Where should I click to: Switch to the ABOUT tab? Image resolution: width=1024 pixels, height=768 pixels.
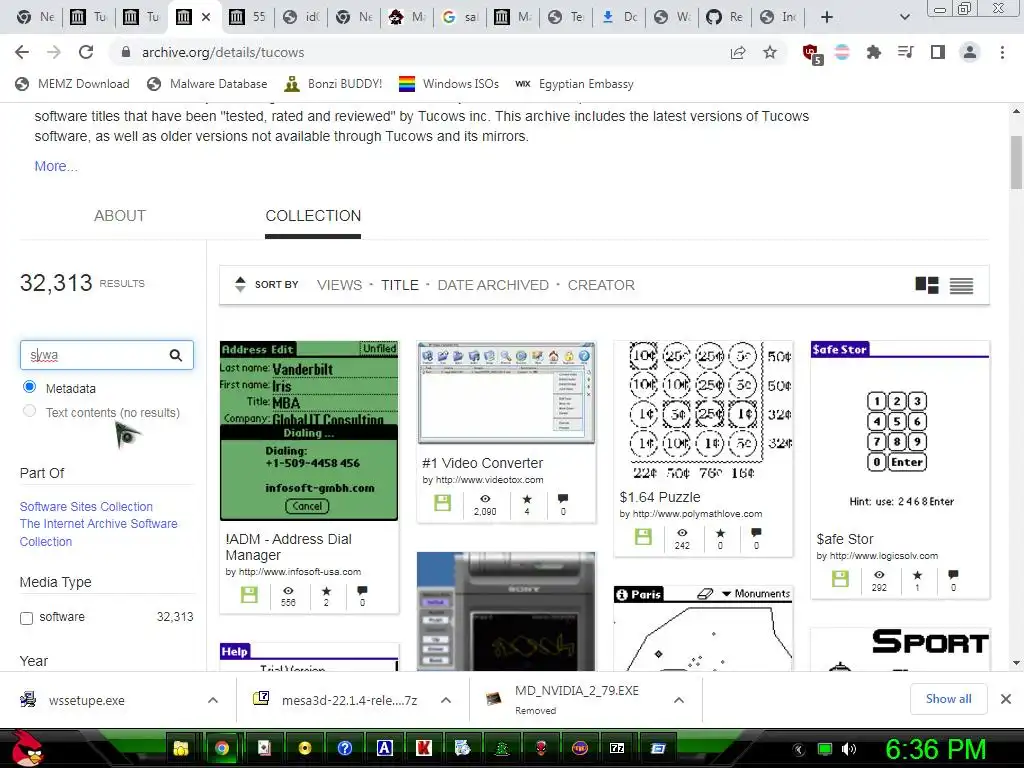[x=120, y=216]
